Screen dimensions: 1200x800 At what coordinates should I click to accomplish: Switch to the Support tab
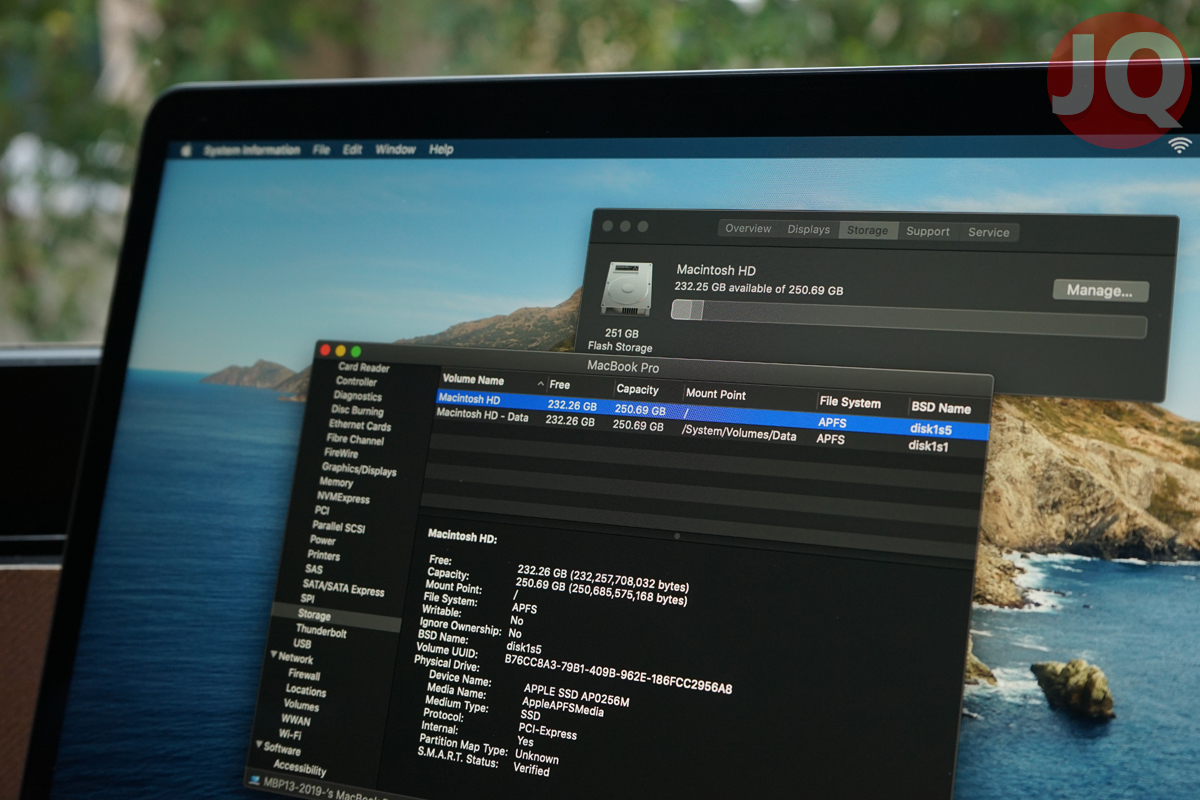pos(928,231)
